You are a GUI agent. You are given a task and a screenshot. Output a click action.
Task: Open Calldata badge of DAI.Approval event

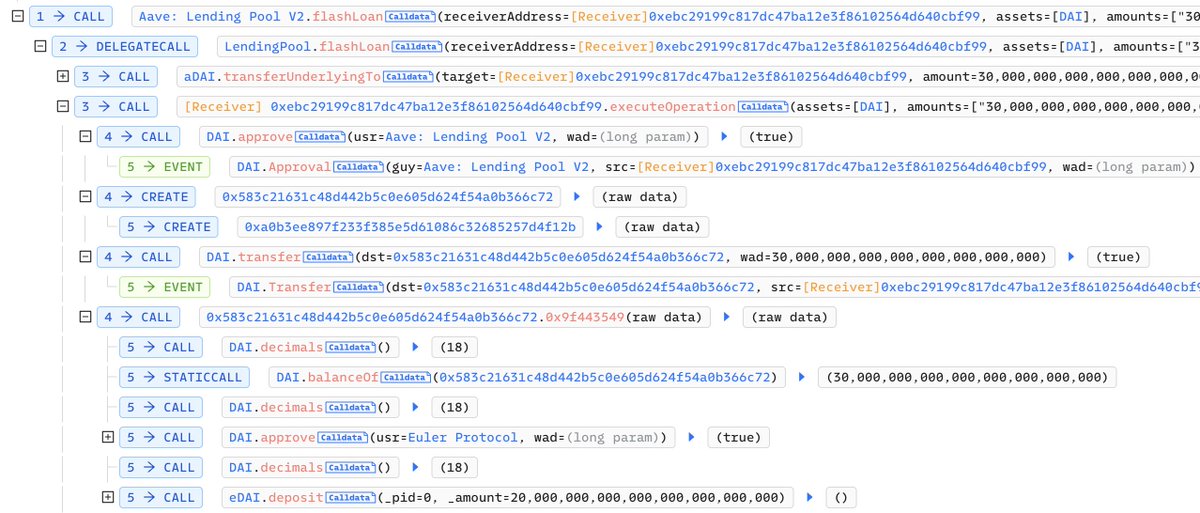tap(357, 167)
